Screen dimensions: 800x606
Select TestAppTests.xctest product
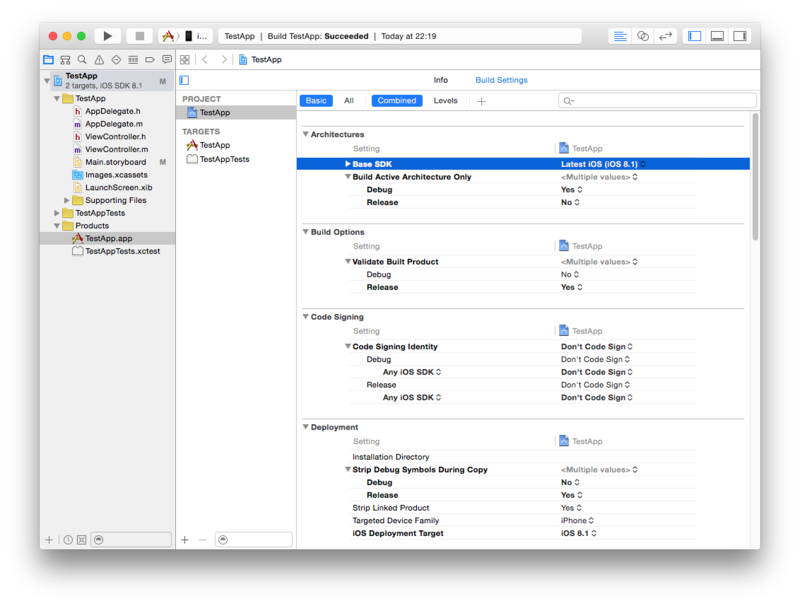tap(122, 251)
